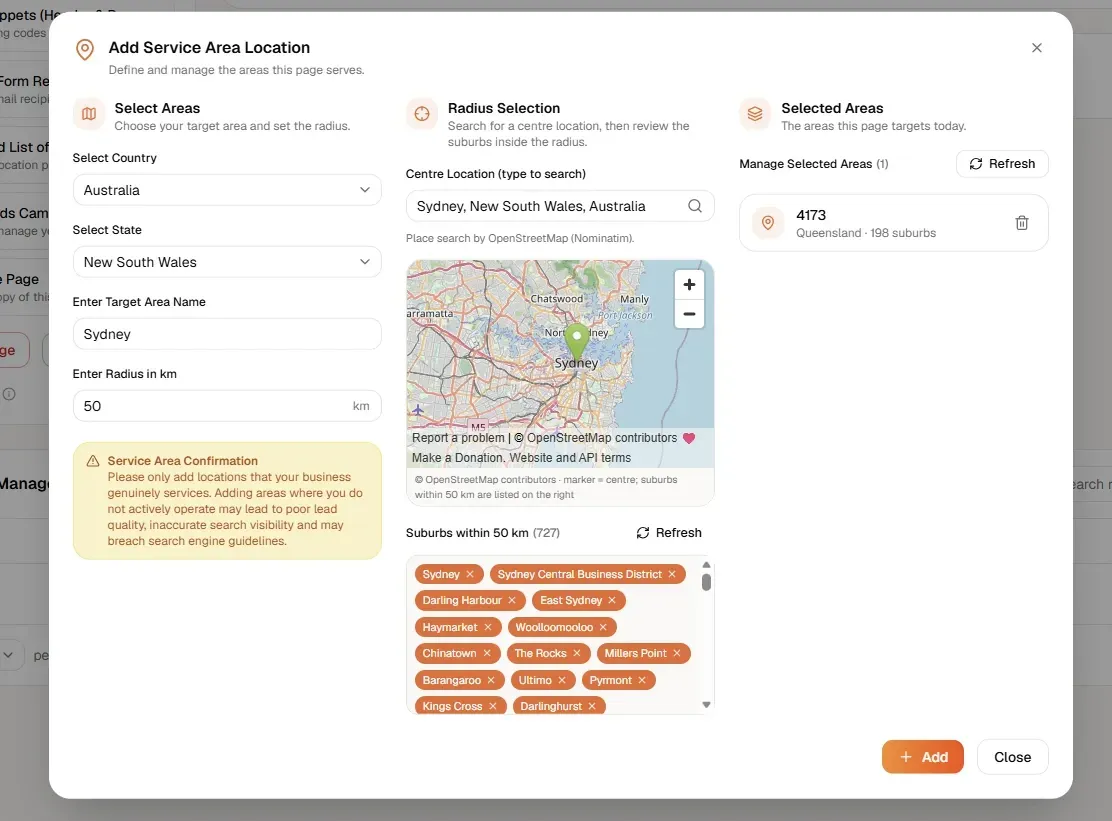
Task: Click the scroll up arrow of the suburbs list
Action: pyautogui.click(x=706, y=565)
